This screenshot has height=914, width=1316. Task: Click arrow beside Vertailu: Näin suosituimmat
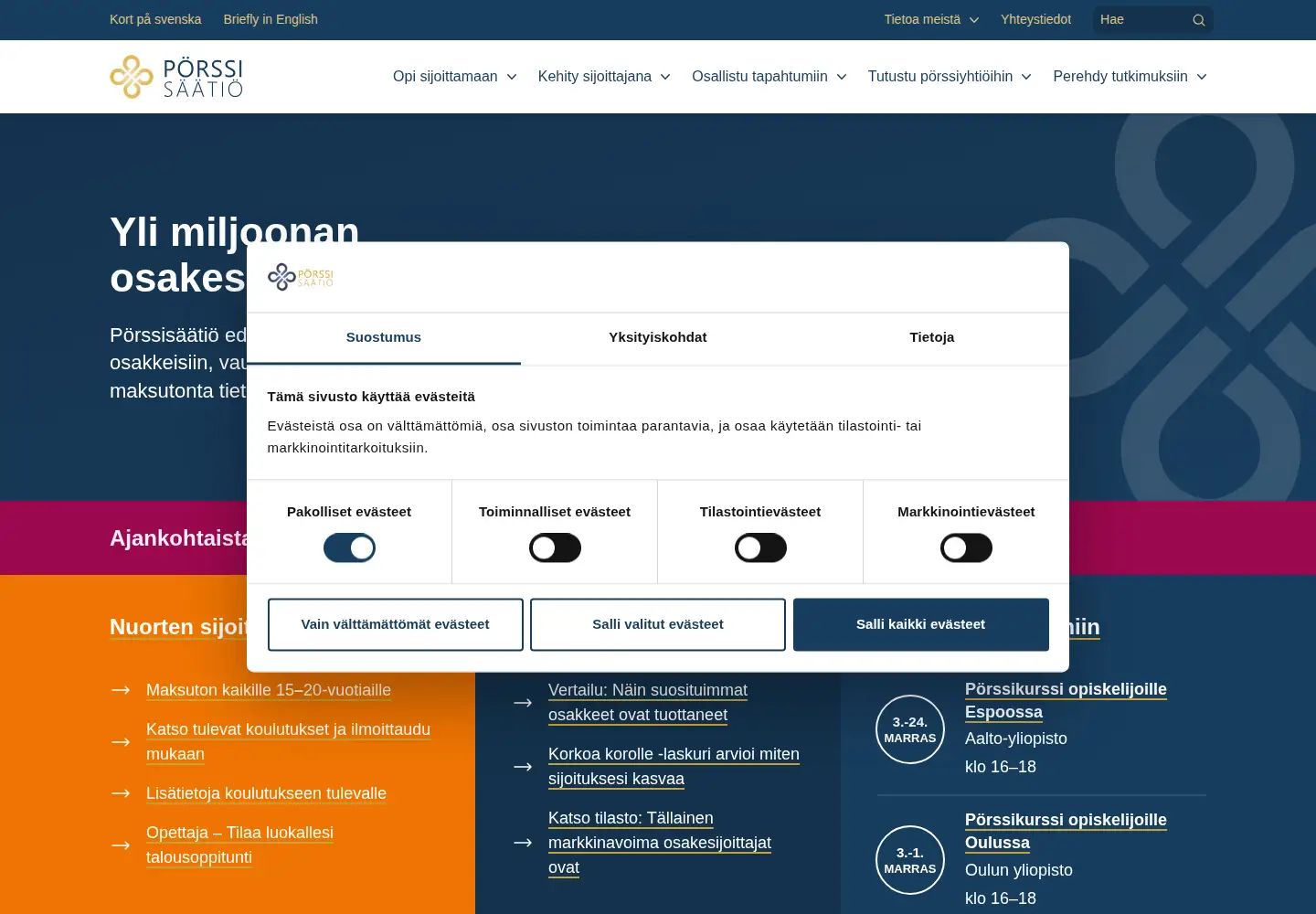[523, 703]
